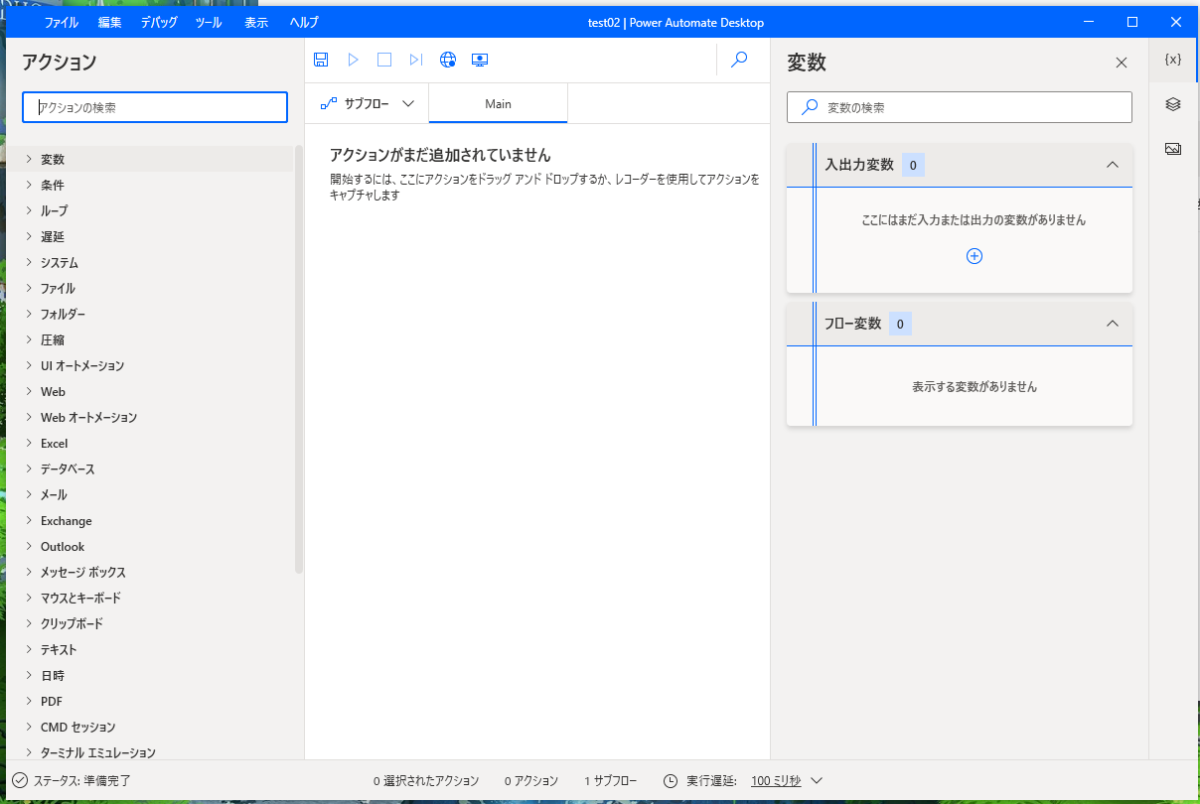This screenshot has width=1200, height=804.
Task: Collapse the 入出力変数 section
Action: click(1112, 164)
